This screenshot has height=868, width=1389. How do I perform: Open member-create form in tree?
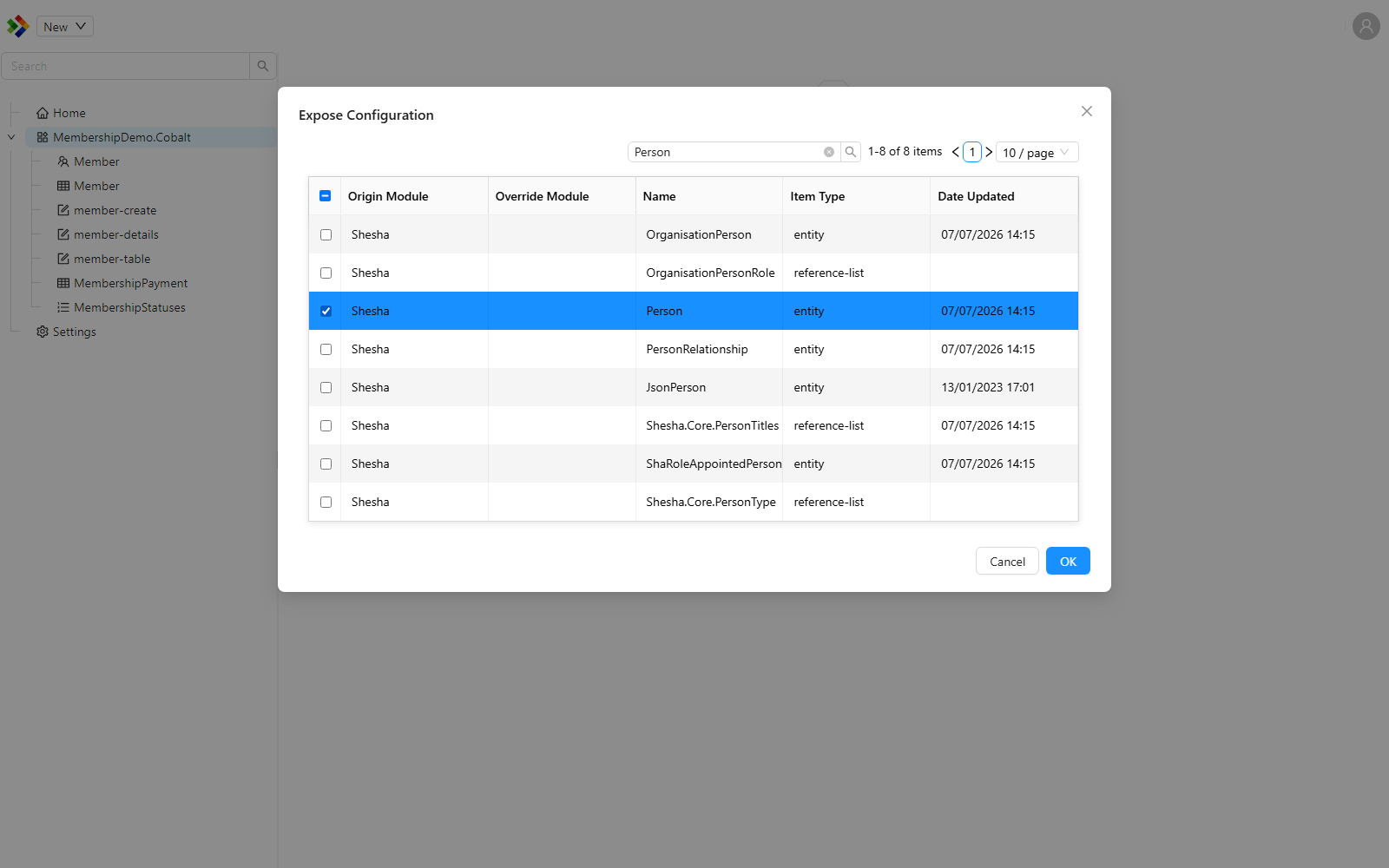click(x=115, y=210)
